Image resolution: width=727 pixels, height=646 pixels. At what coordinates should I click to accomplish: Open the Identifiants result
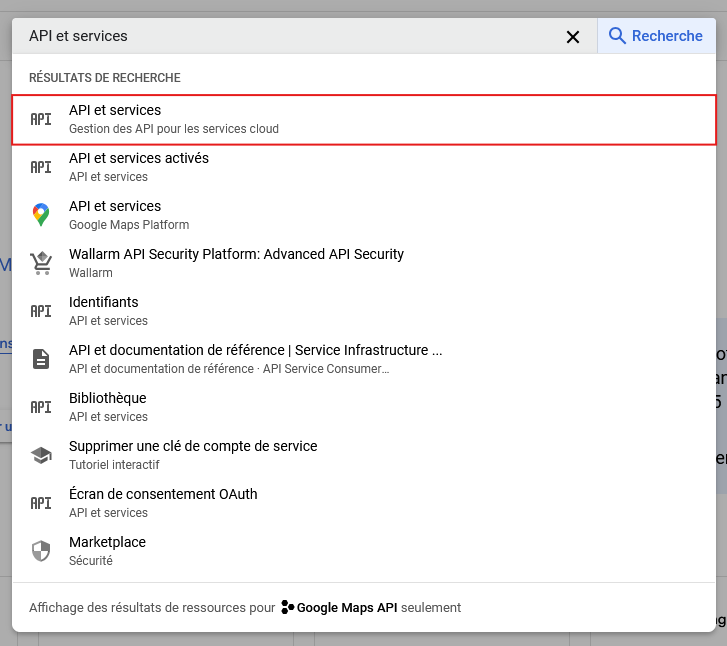tap(364, 311)
